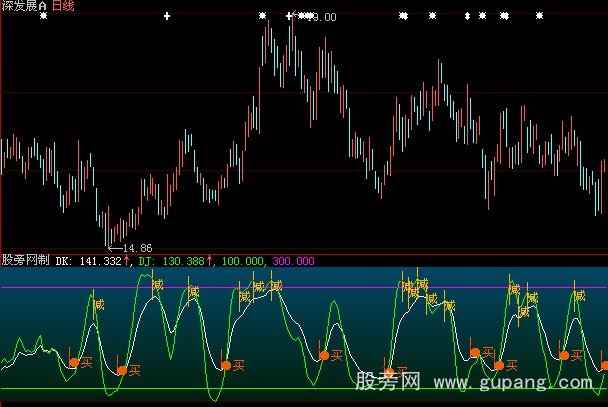The width and height of the screenshot is (608, 407).
Task: Click the first plus marker on top row
Action: 166,17
